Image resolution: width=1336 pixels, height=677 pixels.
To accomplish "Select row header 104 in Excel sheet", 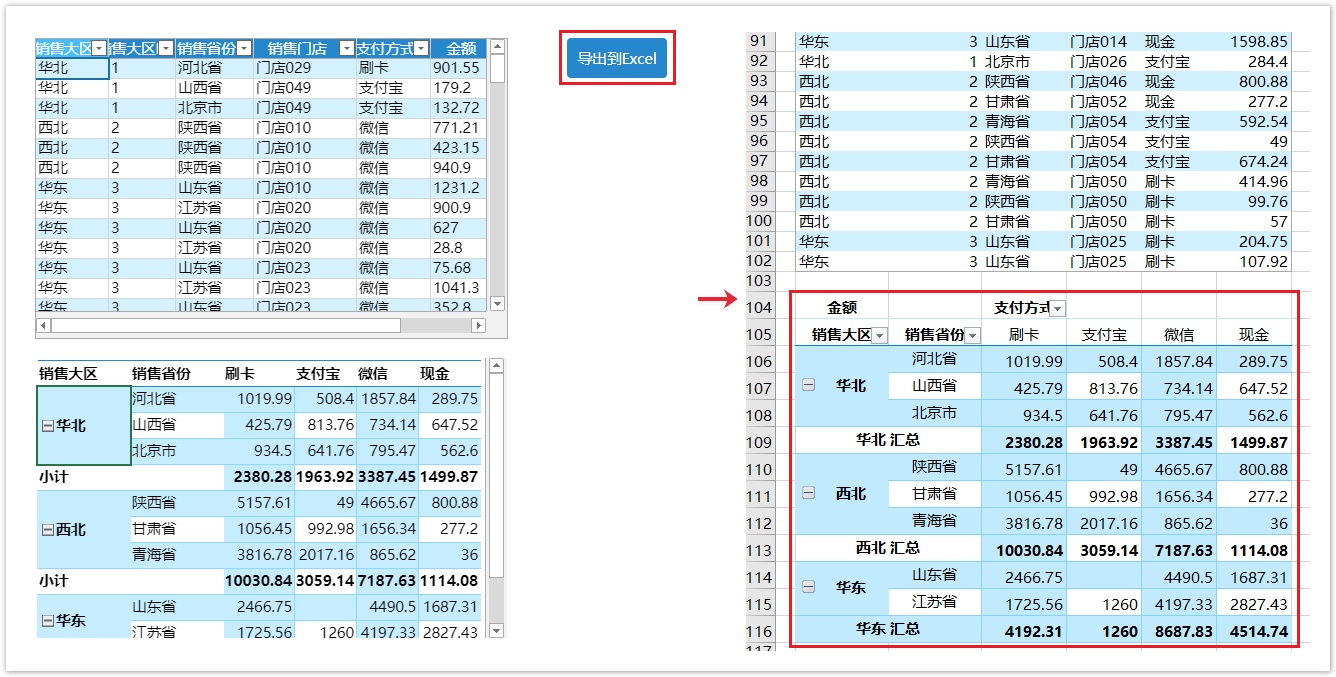I will [760, 308].
